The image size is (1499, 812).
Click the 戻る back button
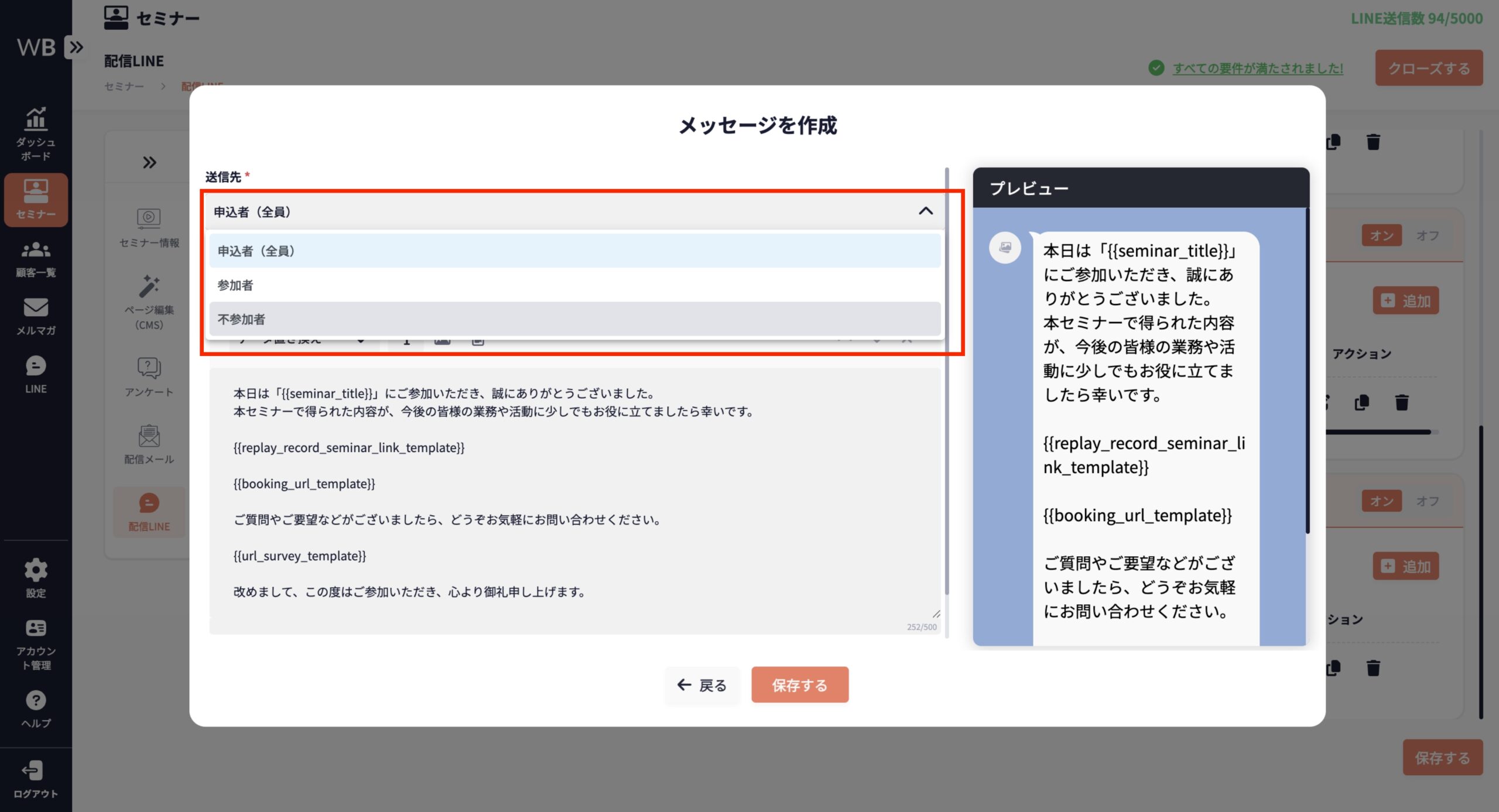pyautogui.click(x=701, y=685)
